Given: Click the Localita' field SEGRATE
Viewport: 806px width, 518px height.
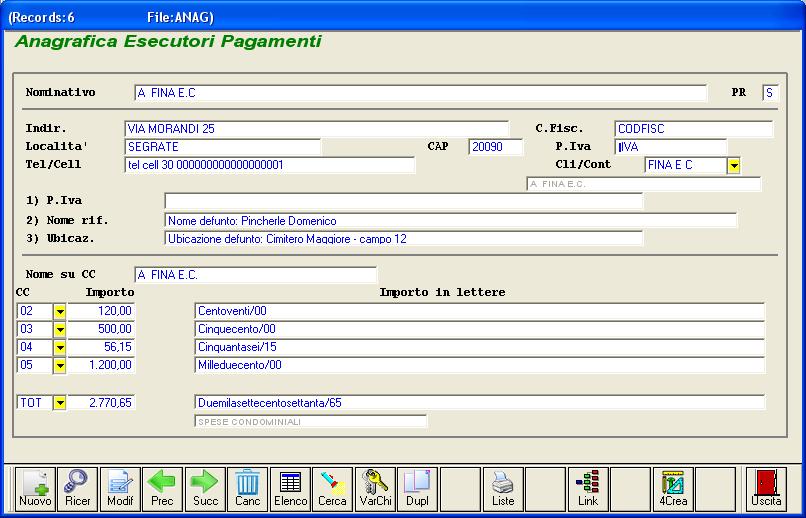Looking at the screenshot, I should click(x=223, y=147).
